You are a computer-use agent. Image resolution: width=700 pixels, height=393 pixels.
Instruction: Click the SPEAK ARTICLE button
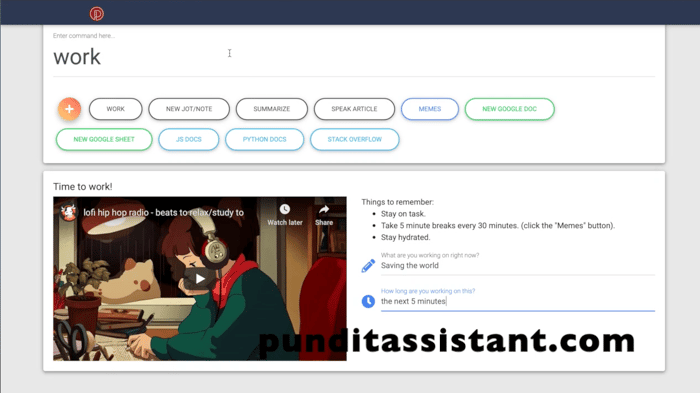click(x=354, y=109)
